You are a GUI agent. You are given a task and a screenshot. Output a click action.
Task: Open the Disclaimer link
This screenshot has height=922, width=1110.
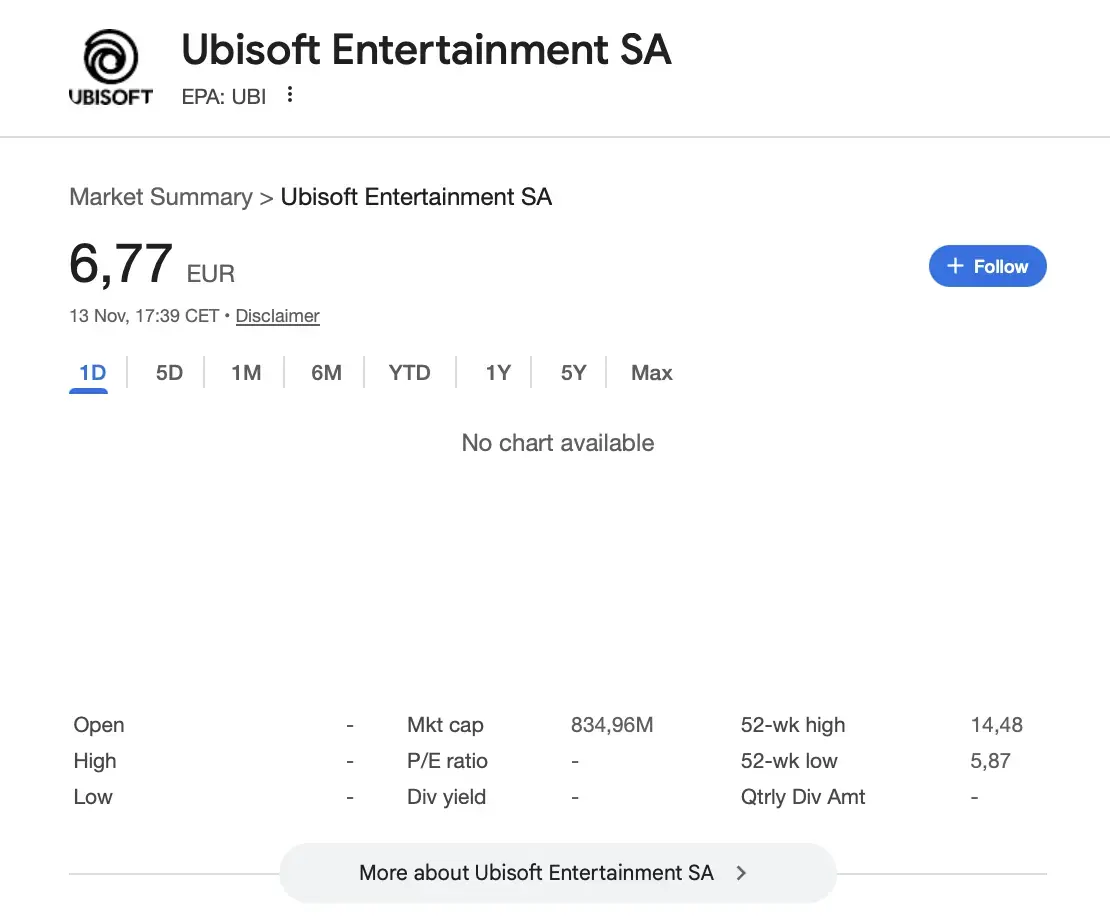pyautogui.click(x=277, y=316)
